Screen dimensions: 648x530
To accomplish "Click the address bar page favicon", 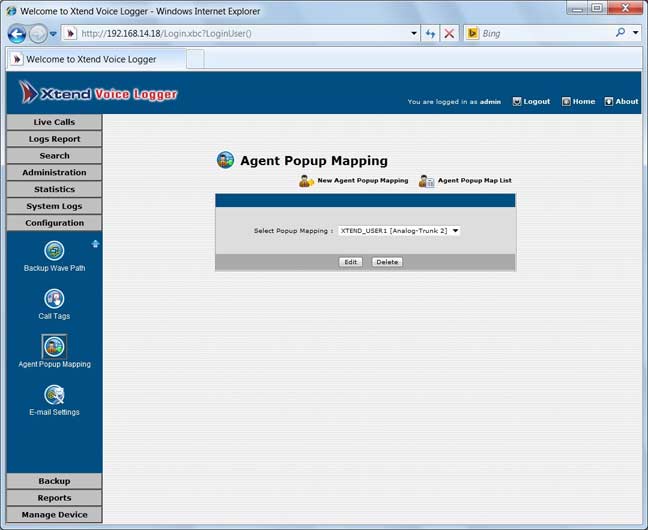I will [x=71, y=33].
